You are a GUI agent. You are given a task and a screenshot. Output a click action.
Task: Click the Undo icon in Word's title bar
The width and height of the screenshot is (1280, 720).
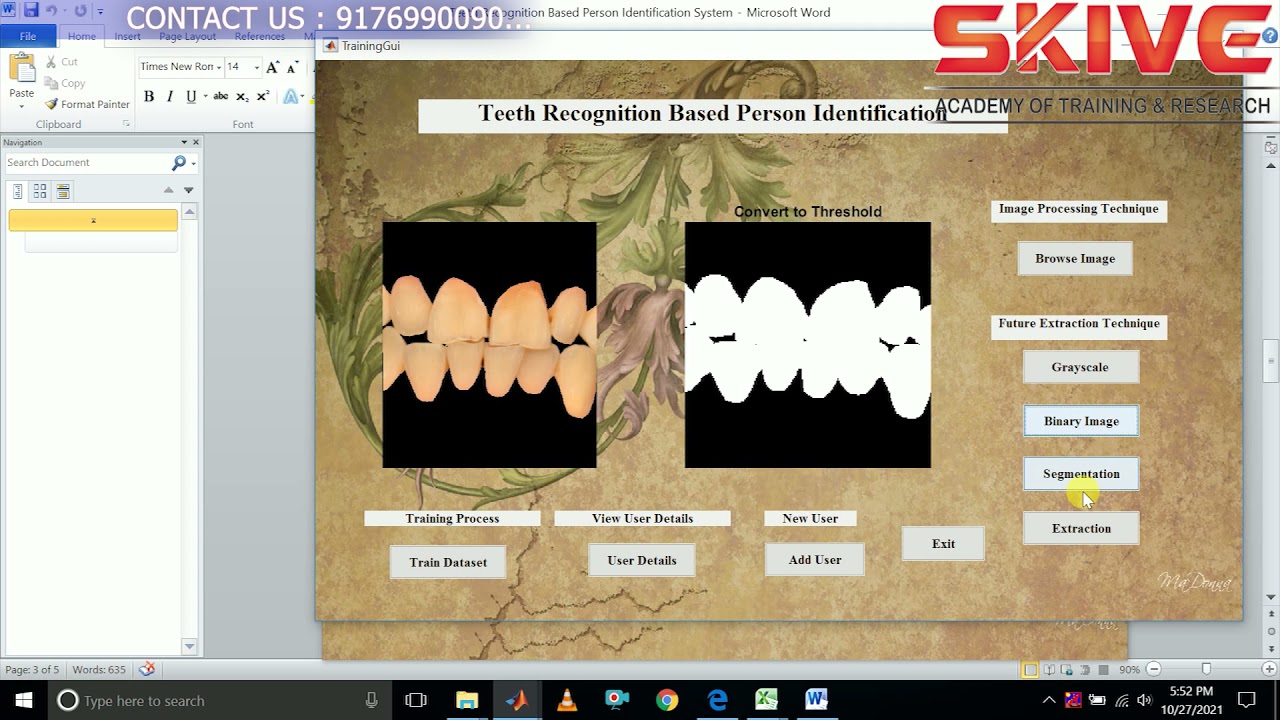pos(52,10)
